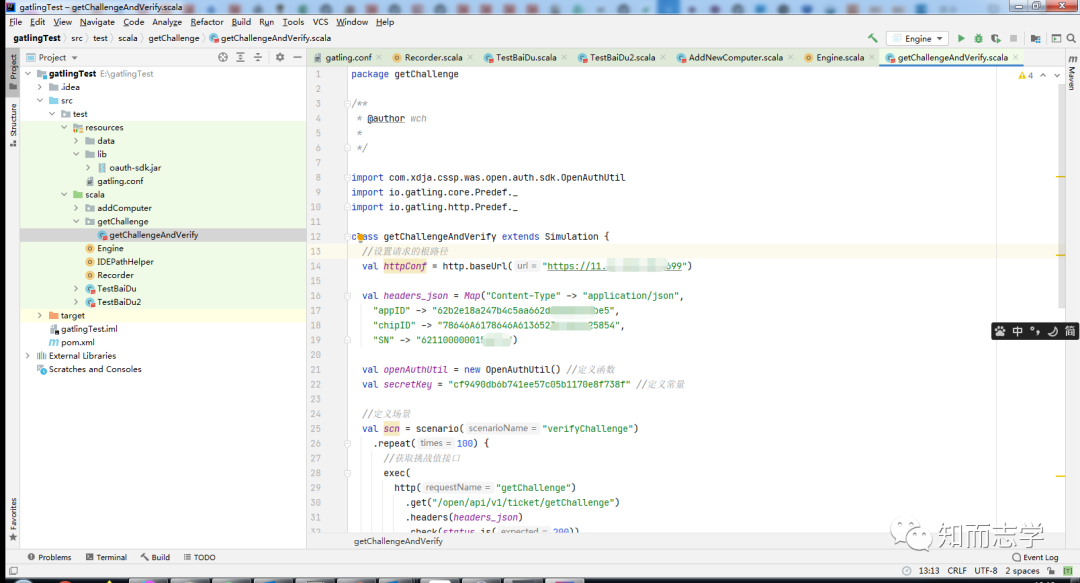The height and width of the screenshot is (583, 1080).
Task: Close the gatling.conf tab
Action: 378,57
